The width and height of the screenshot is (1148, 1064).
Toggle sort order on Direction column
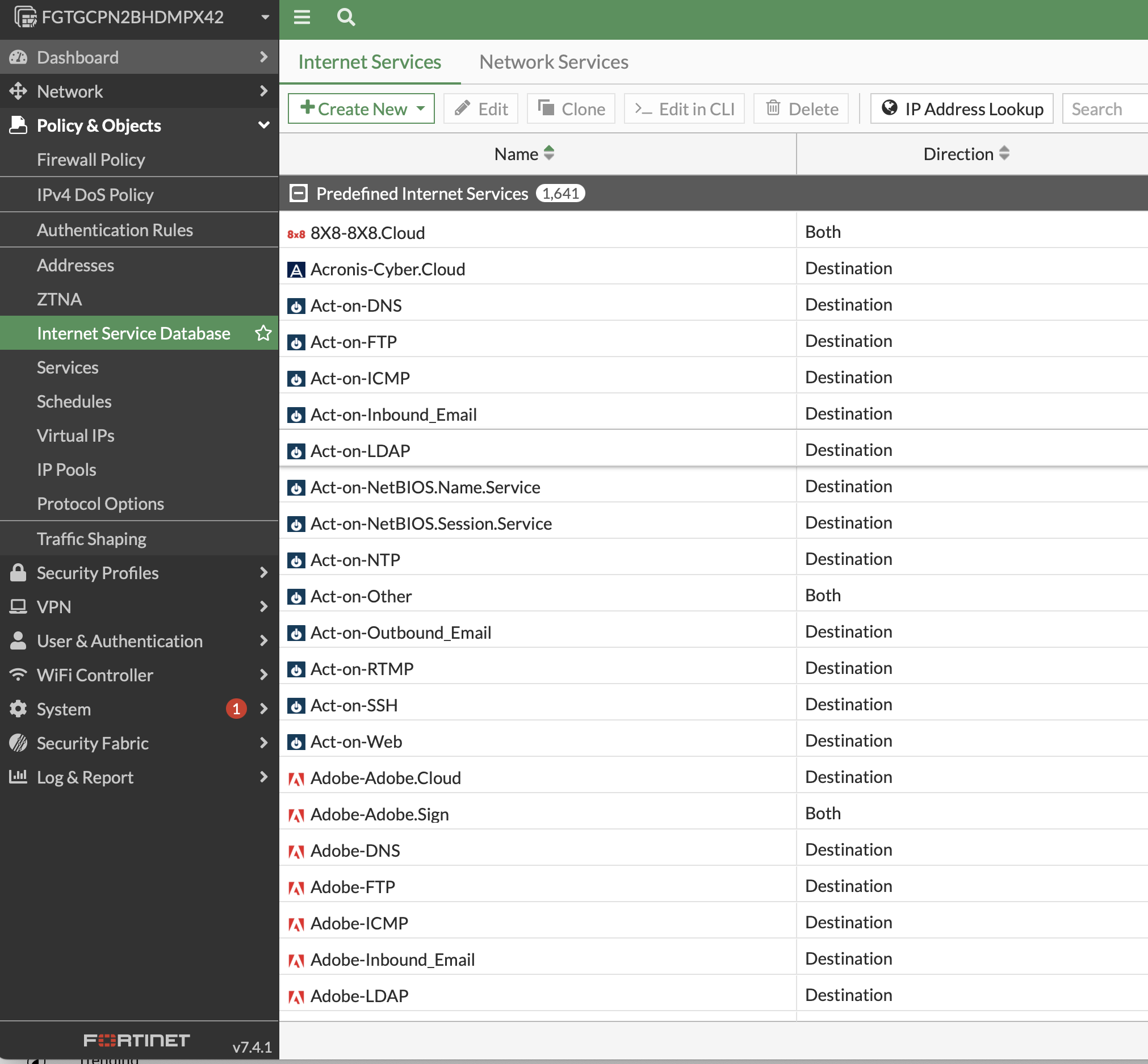pyautogui.click(x=1006, y=154)
